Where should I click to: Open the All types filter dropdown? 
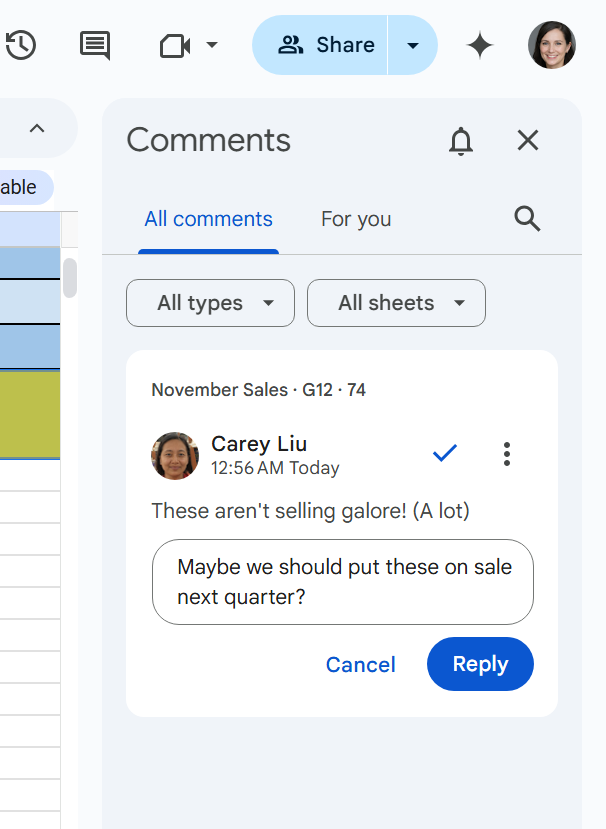click(210, 303)
